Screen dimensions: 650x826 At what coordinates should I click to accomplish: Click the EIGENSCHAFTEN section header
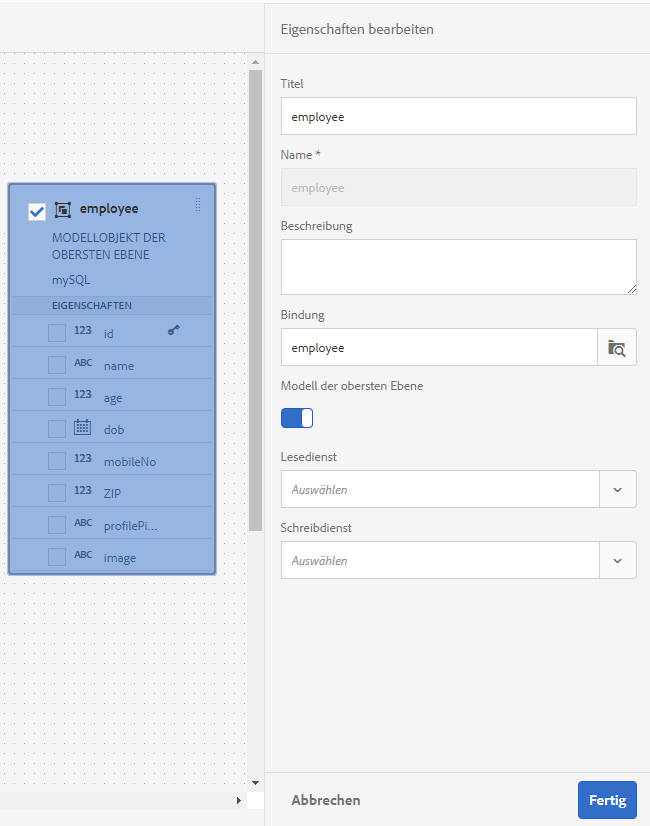[x=92, y=306]
